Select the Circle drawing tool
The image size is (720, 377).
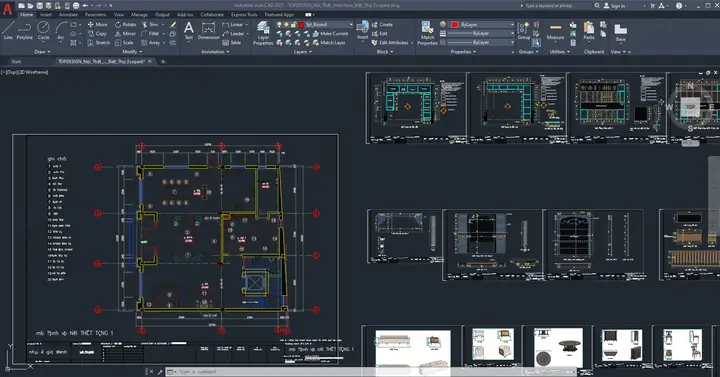(x=43, y=30)
